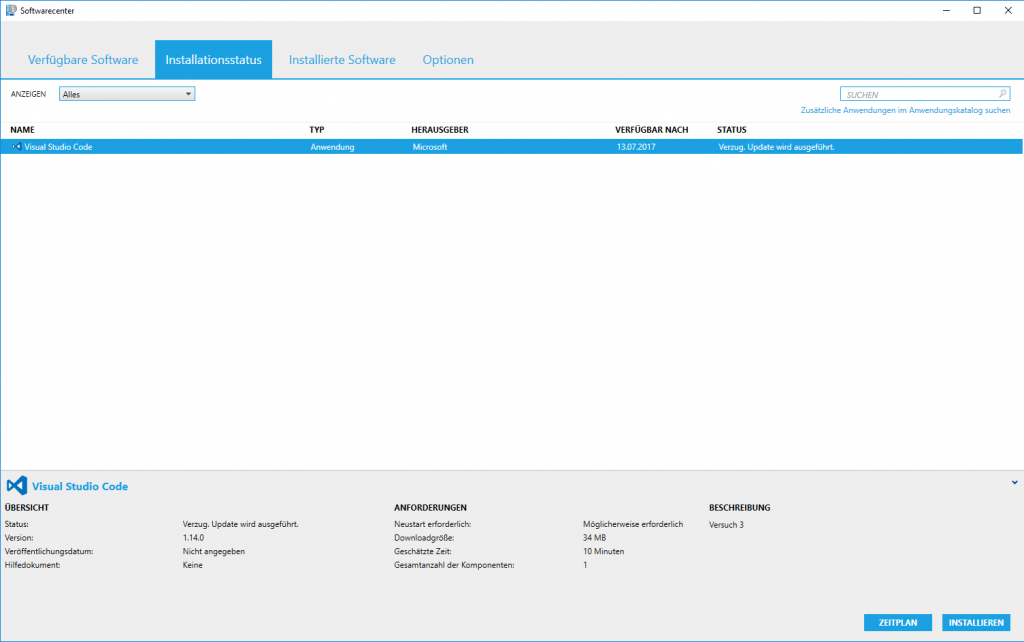The width and height of the screenshot is (1024, 642).
Task: Go to the Optionen tab
Action: (x=448, y=59)
